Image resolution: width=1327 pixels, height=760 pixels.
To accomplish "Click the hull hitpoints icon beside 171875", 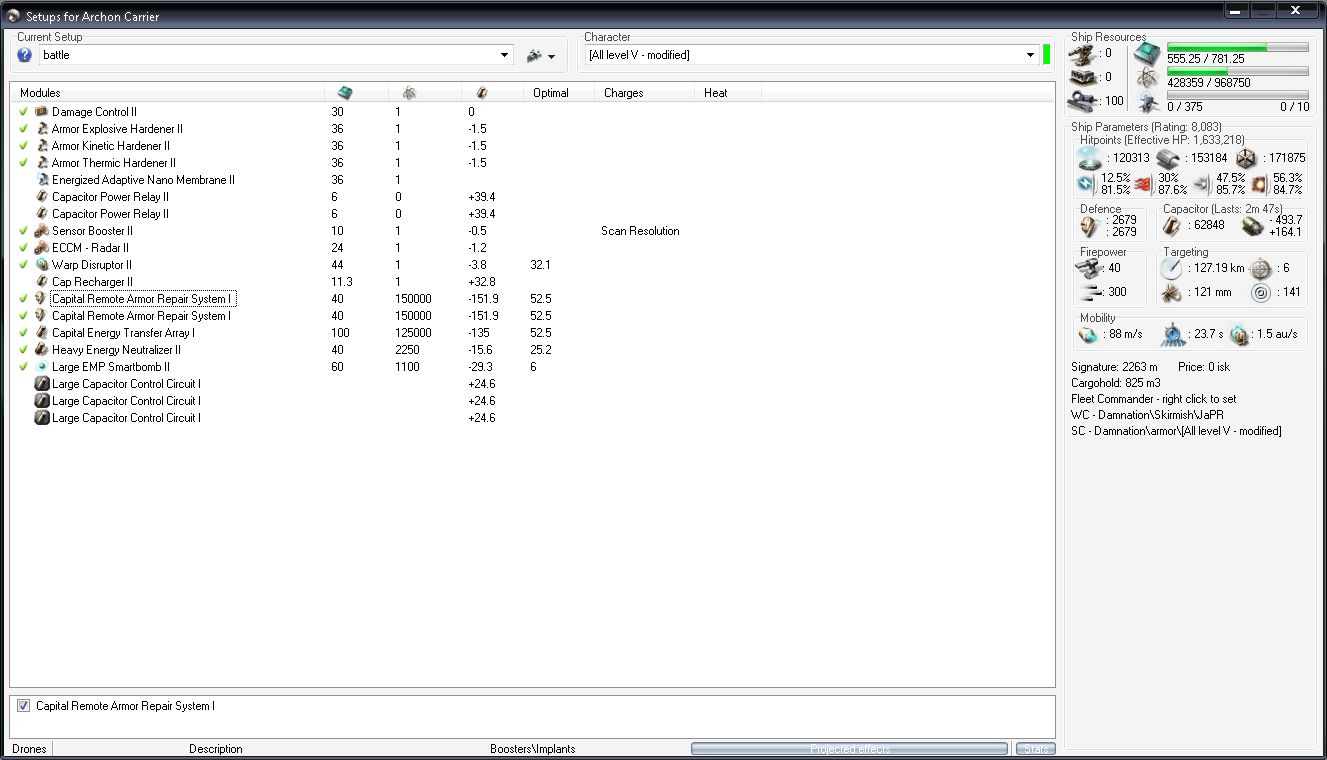I will [x=1245, y=159].
